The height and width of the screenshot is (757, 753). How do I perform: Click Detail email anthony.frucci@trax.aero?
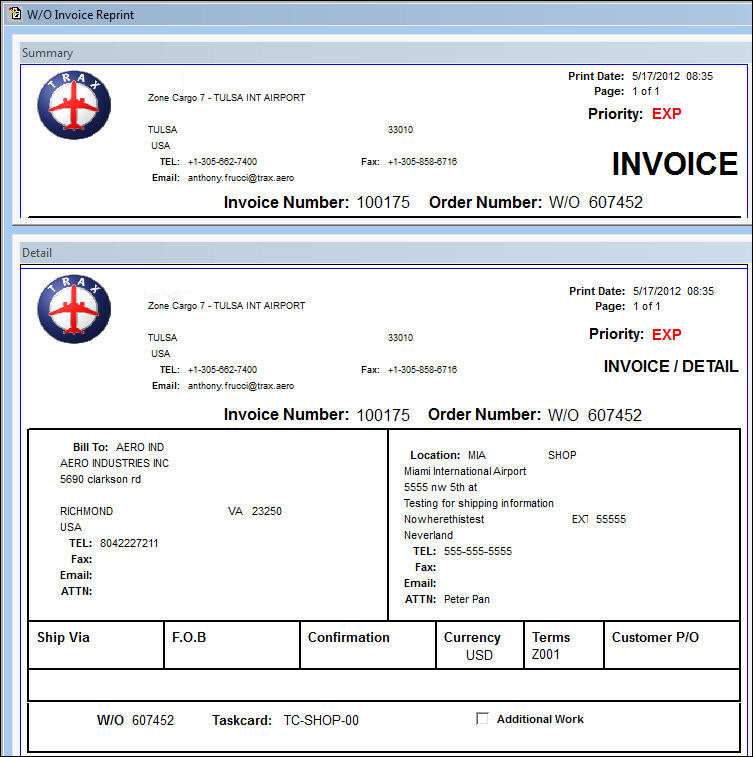pyautogui.click(x=241, y=386)
